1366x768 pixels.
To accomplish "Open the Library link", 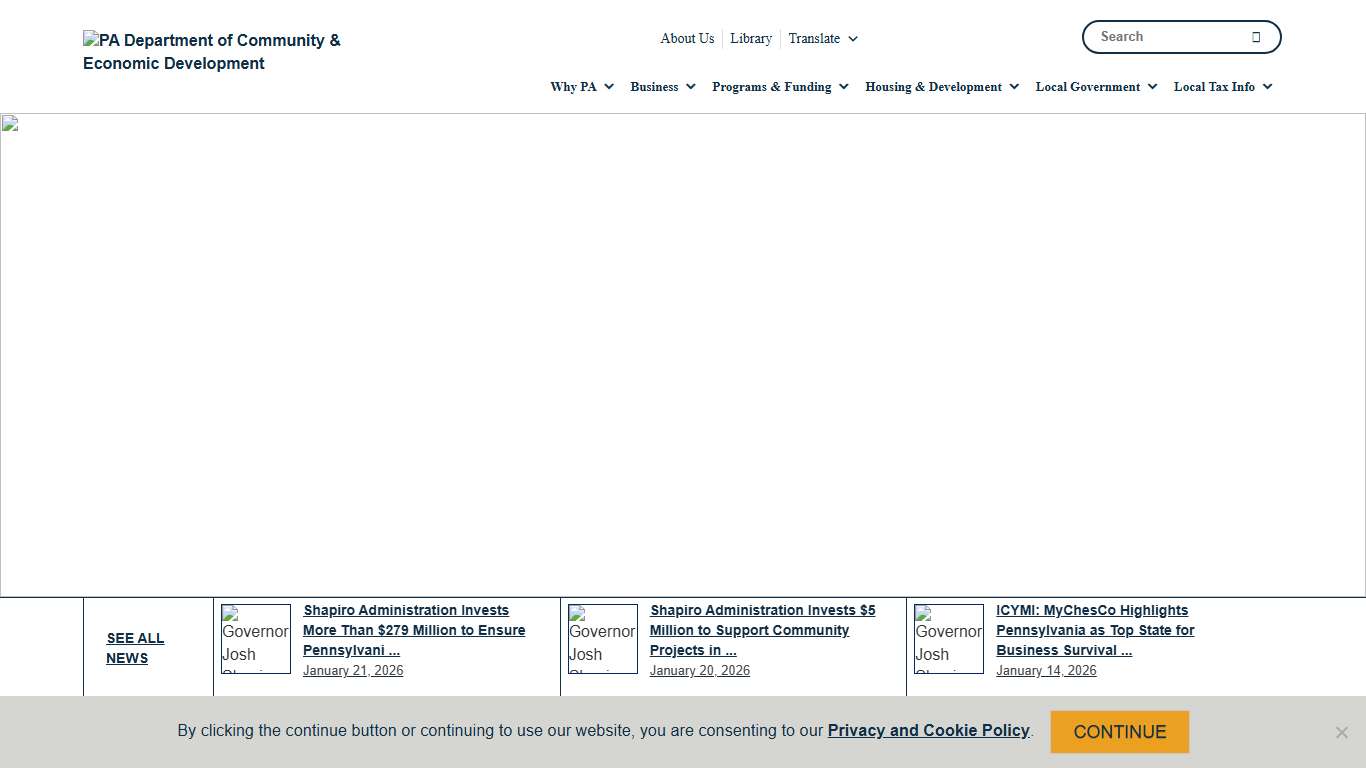I will tap(751, 39).
